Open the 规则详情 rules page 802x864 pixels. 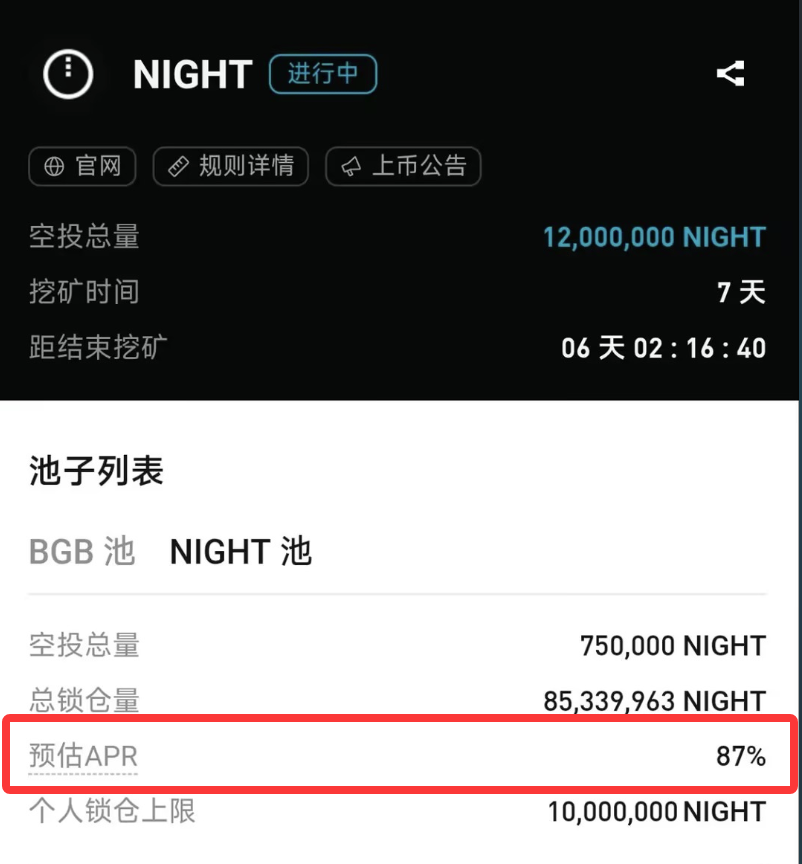[x=230, y=166]
